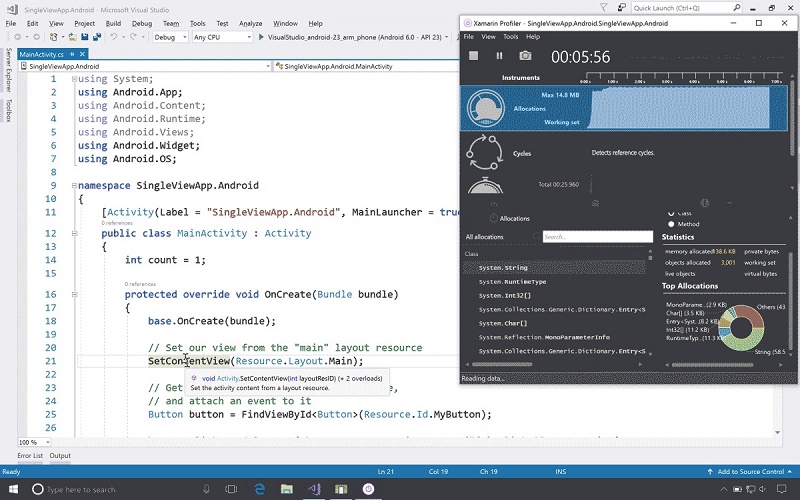Click the allocations list horizontal scrollbar

(x=502, y=364)
